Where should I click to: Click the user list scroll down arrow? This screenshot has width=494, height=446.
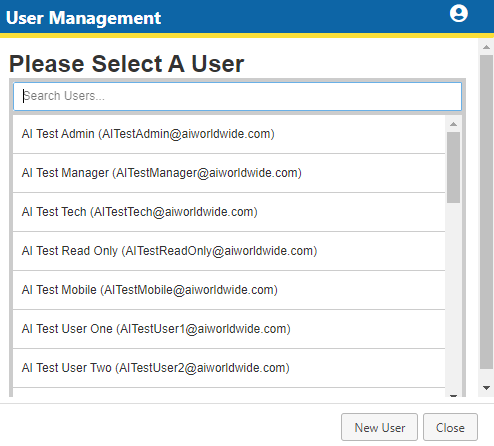point(453,396)
